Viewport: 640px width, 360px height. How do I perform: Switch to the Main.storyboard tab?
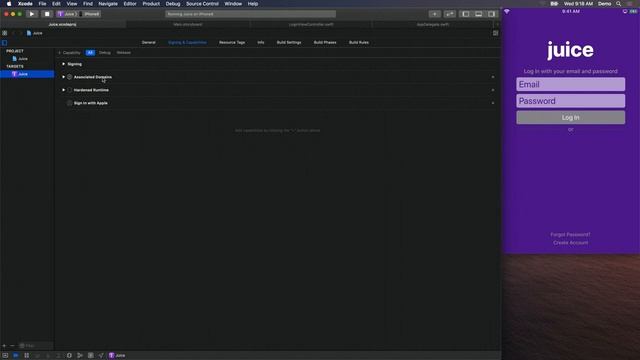(x=188, y=24)
